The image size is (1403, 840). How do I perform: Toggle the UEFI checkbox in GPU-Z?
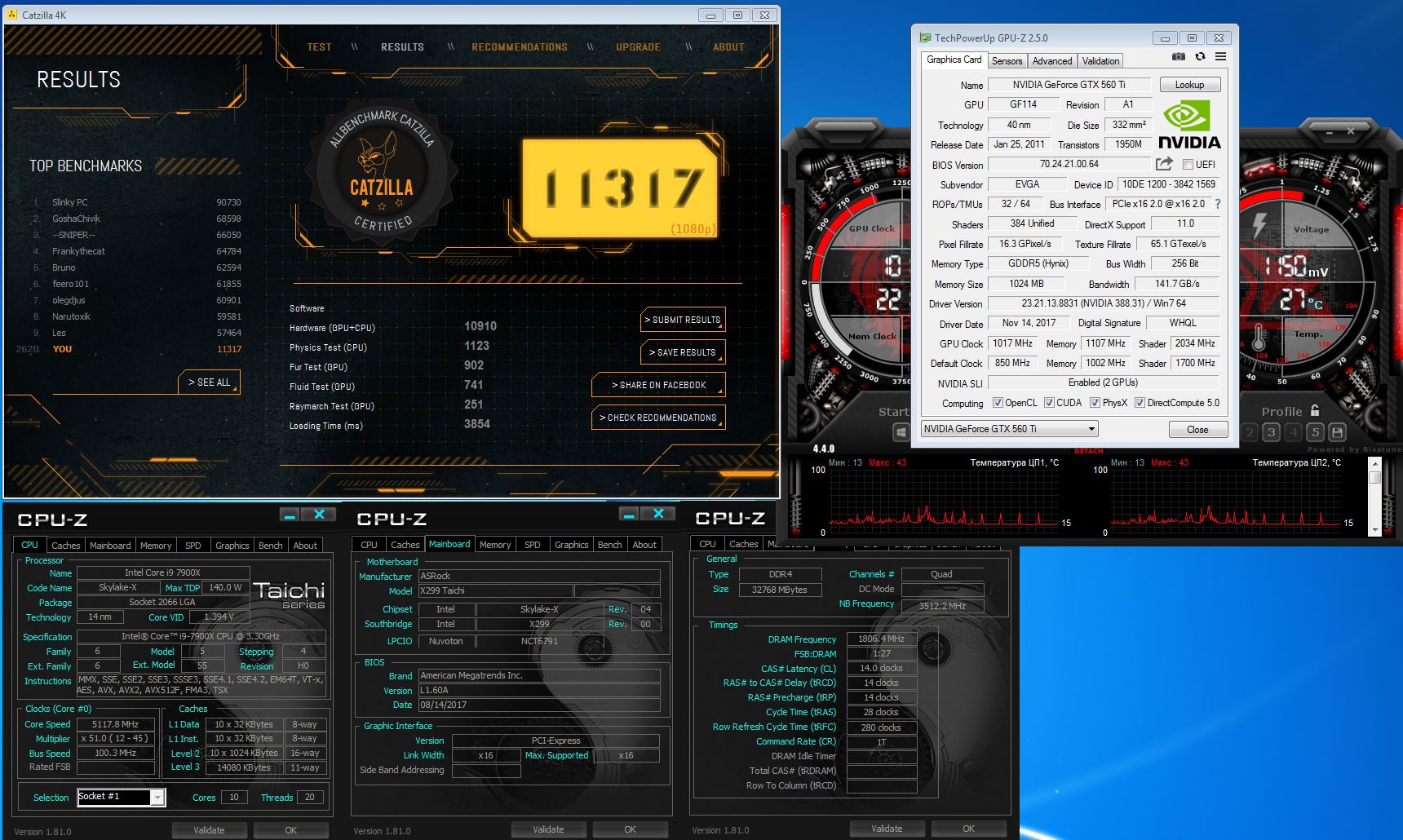coord(1188,164)
